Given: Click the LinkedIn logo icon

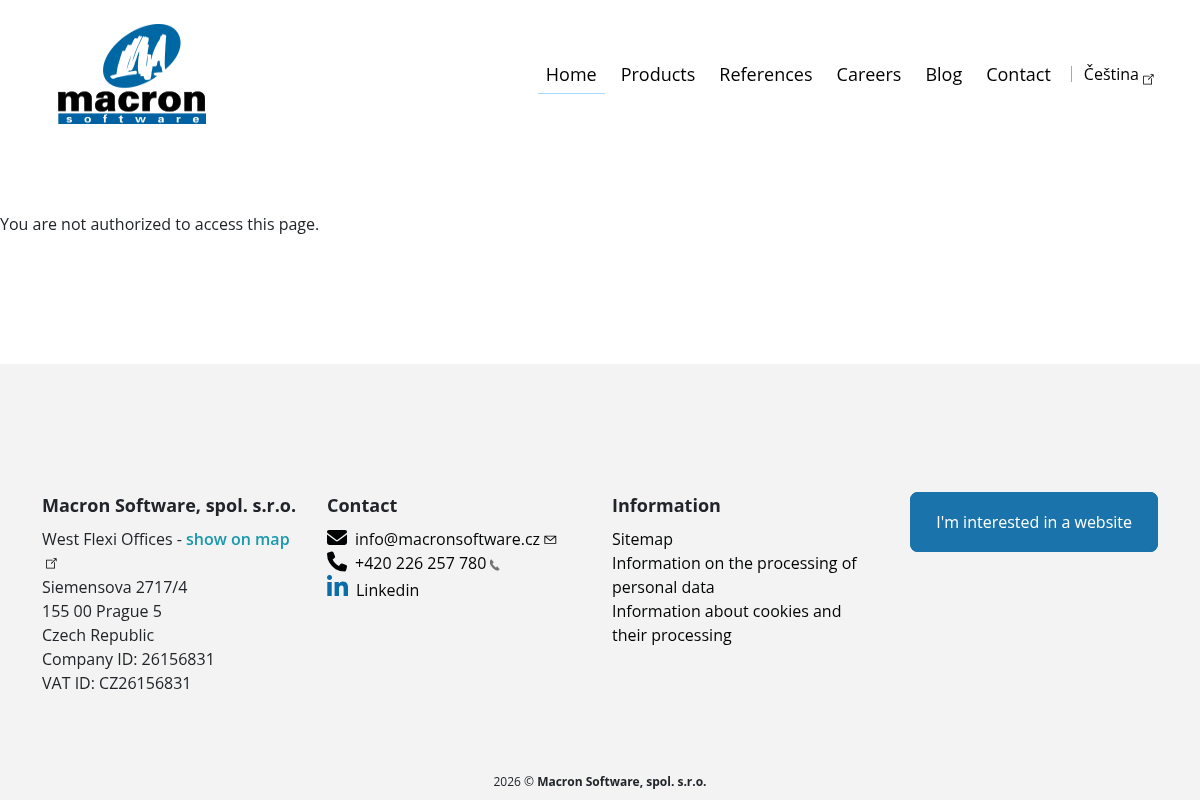Looking at the screenshot, I should [x=338, y=587].
